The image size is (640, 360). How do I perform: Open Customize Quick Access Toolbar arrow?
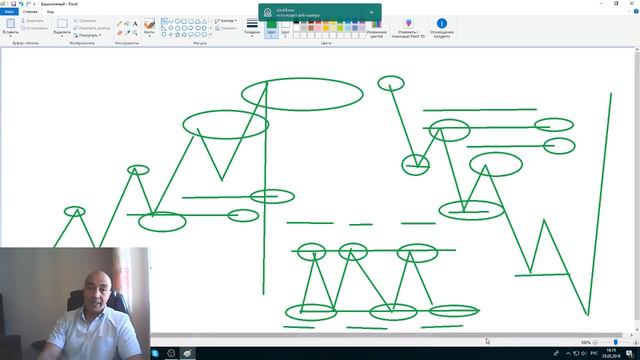pyautogui.click(x=34, y=4)
